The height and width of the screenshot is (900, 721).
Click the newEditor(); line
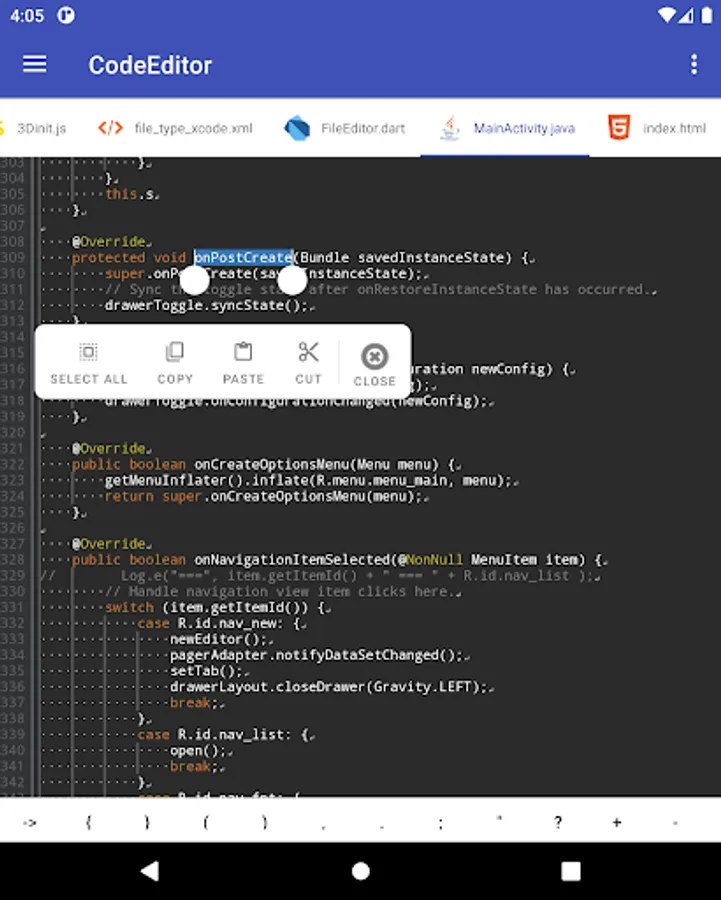[218, 639]
